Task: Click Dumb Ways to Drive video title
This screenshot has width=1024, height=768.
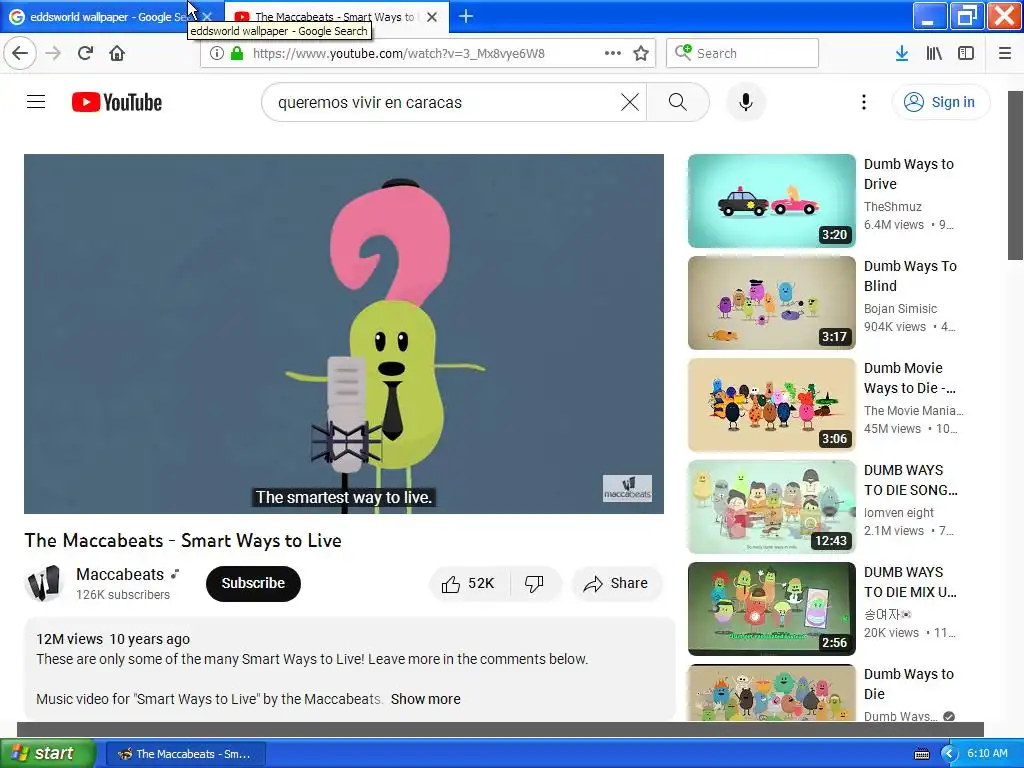Action: click(909, 174)
